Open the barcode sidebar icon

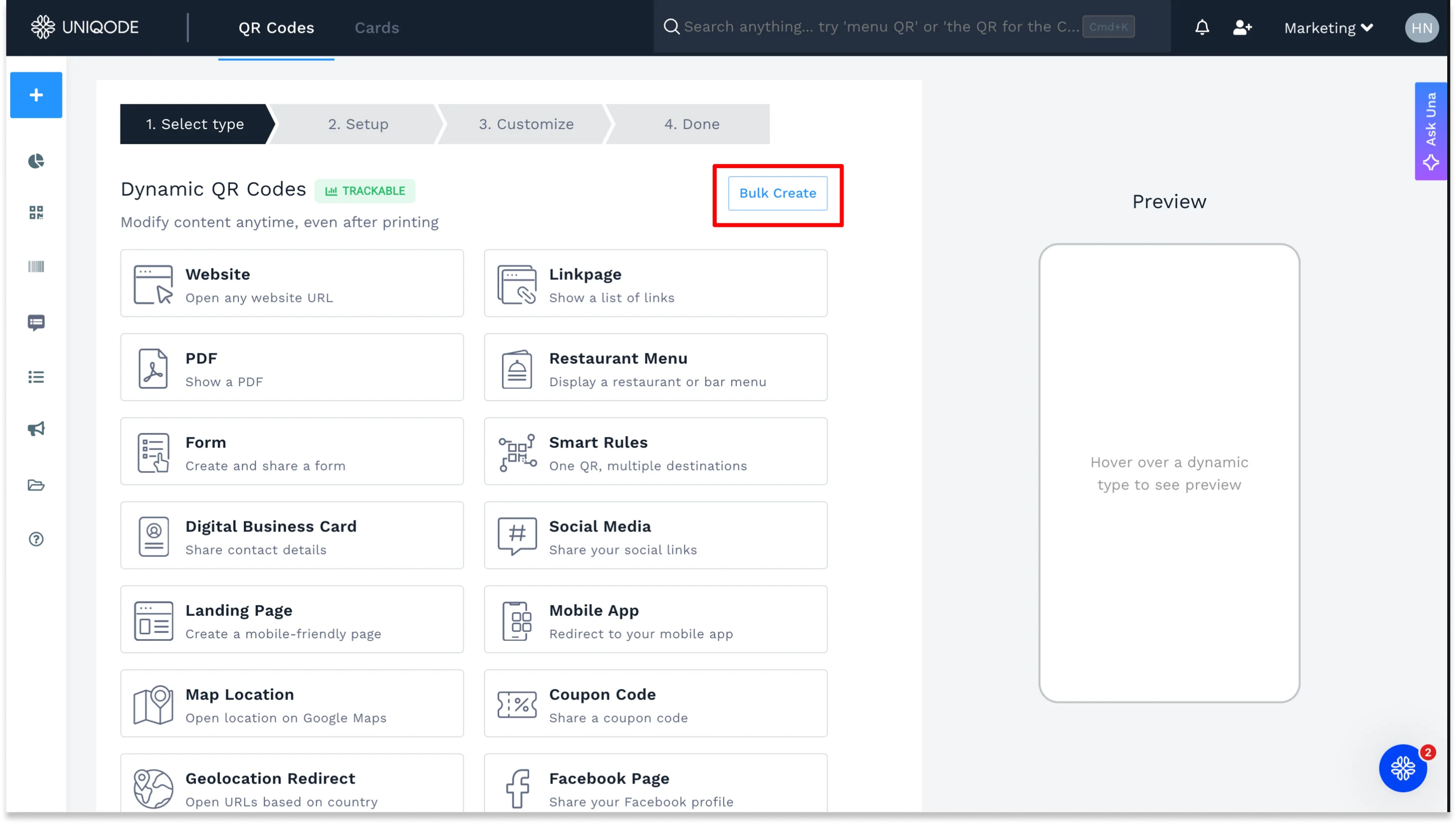(x=36, y=266)
